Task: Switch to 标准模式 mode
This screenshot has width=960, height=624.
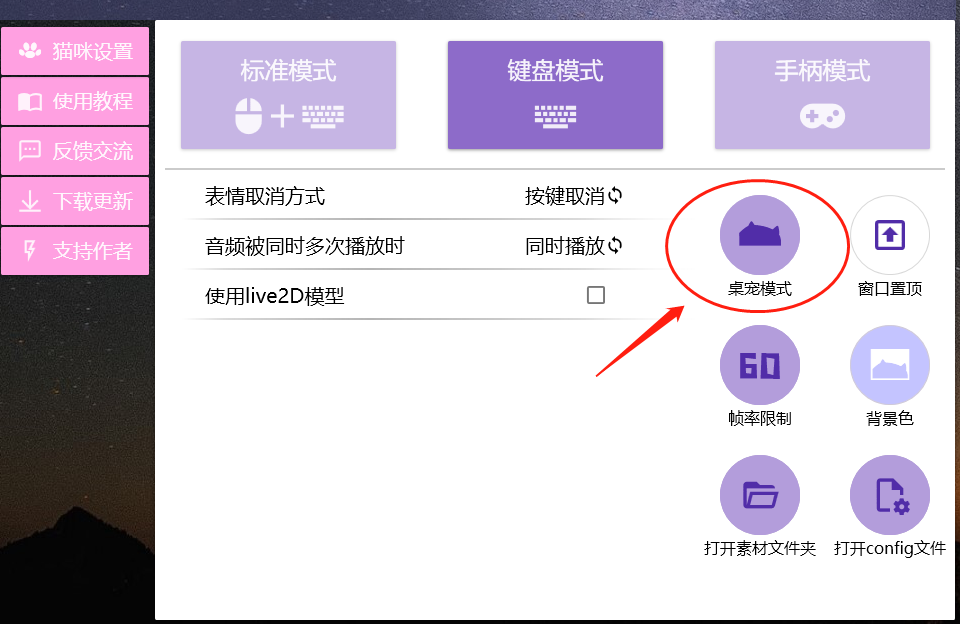Action: [288, 94]
